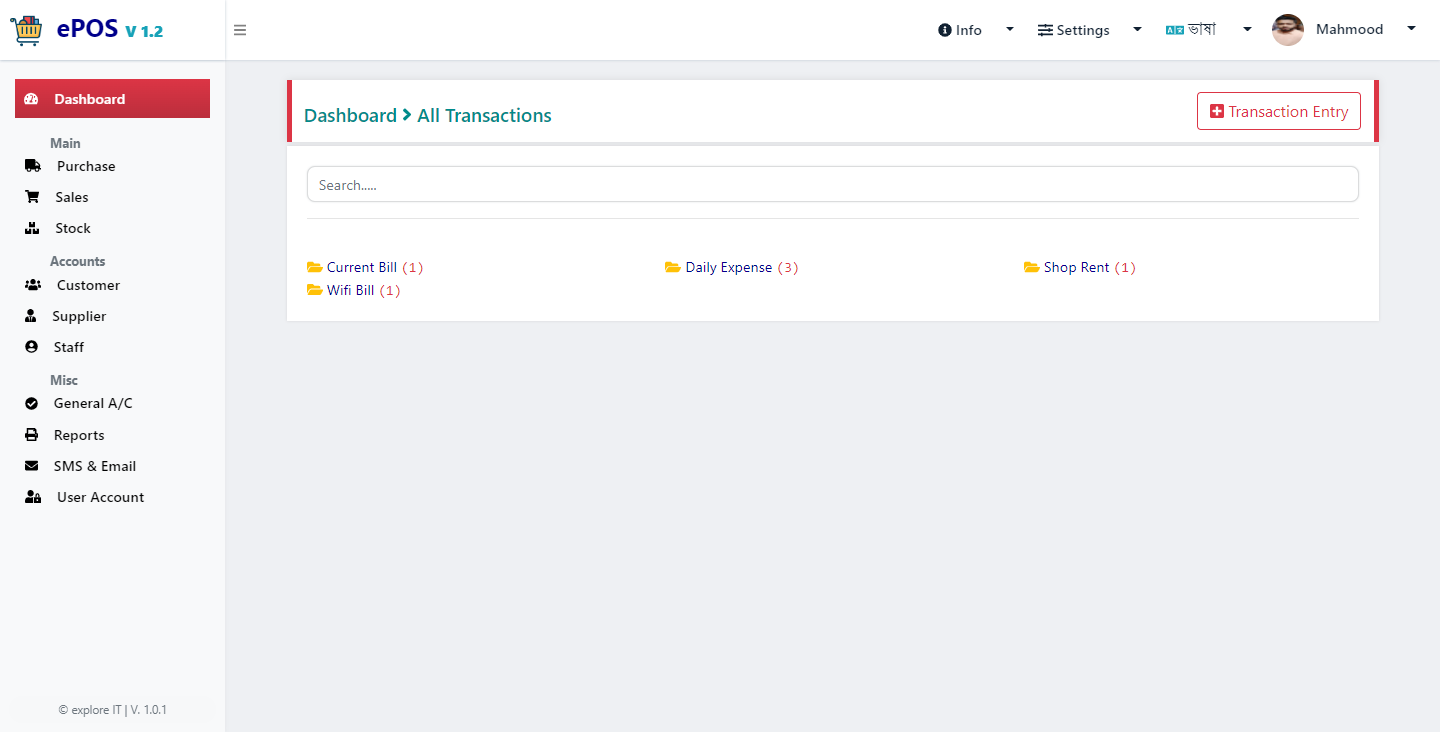Select Customer in the sidebar
Viewport: 1440px width, 732px height.
click(88, 285)
